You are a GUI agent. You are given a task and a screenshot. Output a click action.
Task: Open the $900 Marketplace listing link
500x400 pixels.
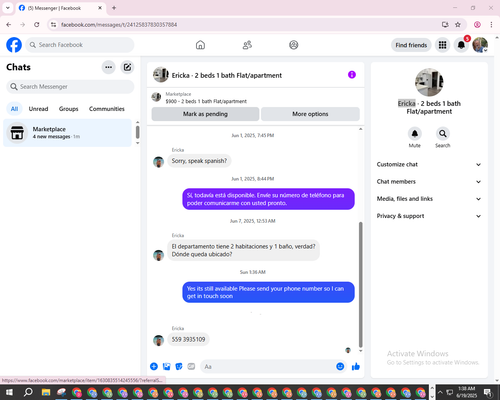tap(206, 101)
